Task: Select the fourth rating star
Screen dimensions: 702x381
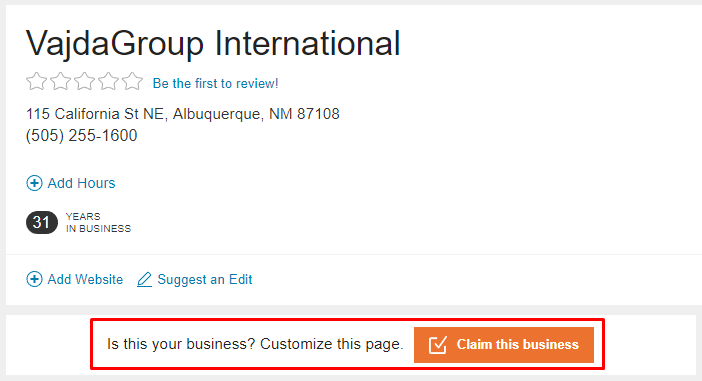Action: 108,81
